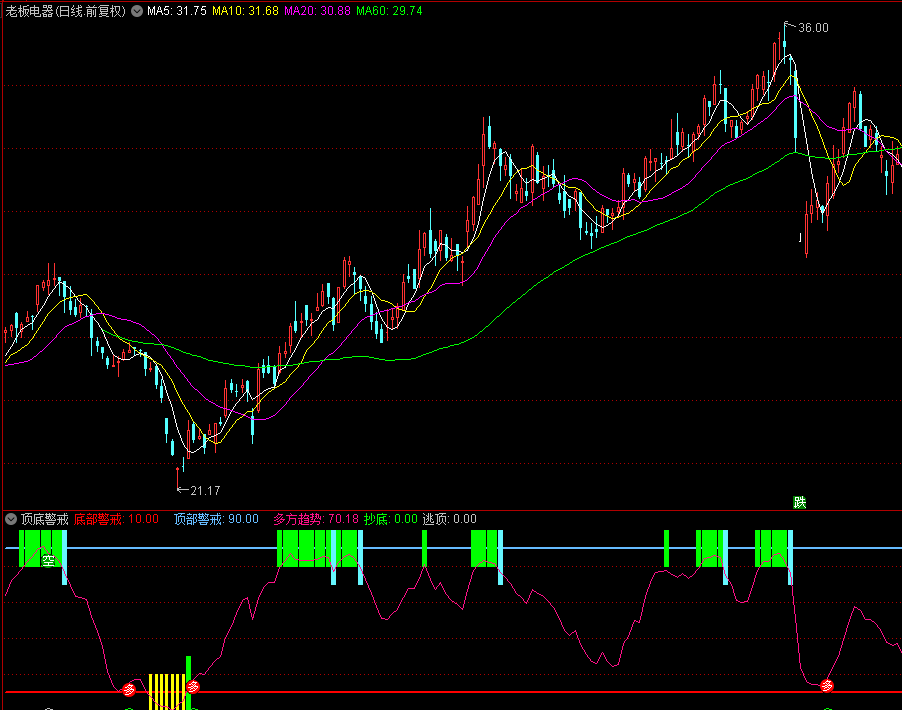
Task: Click the red 多 icon beside yellow bars
Action: [x=193, y=686]
